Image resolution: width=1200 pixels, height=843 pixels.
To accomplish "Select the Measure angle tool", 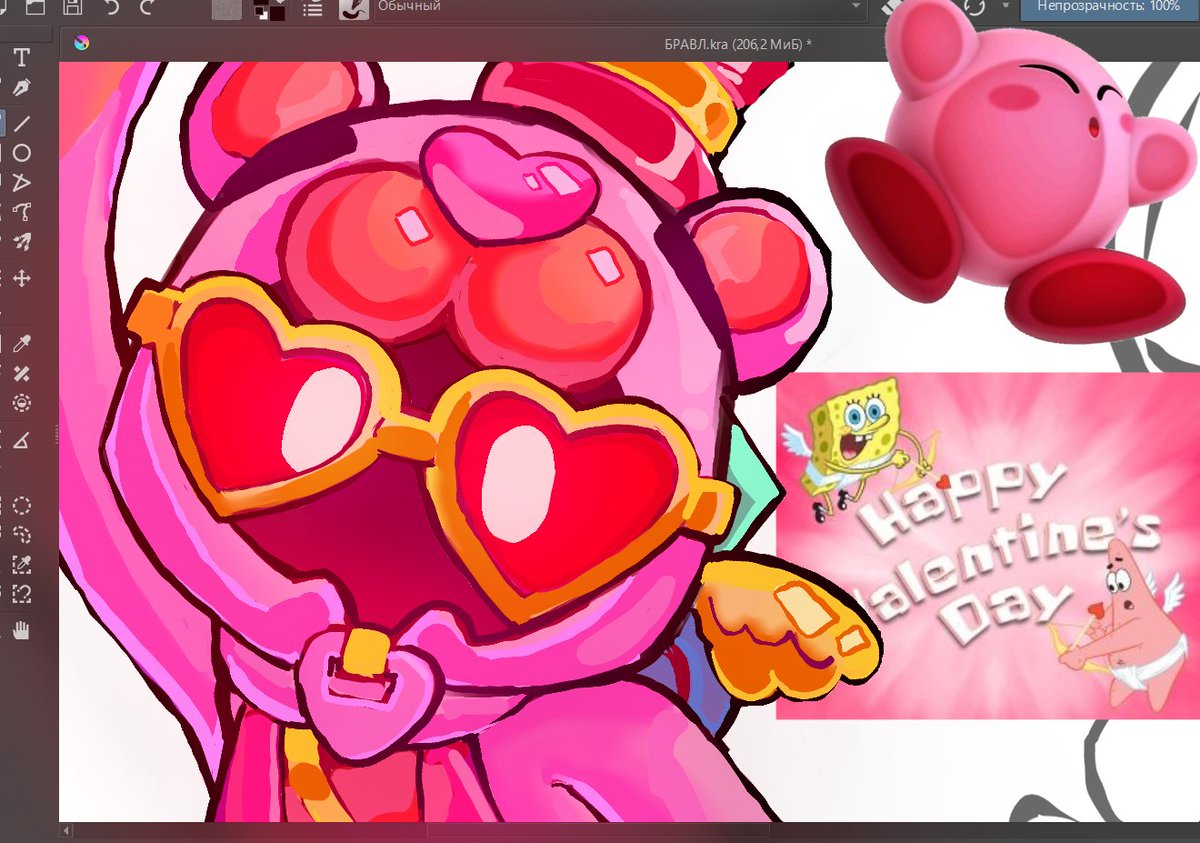I will pos(21,440).
